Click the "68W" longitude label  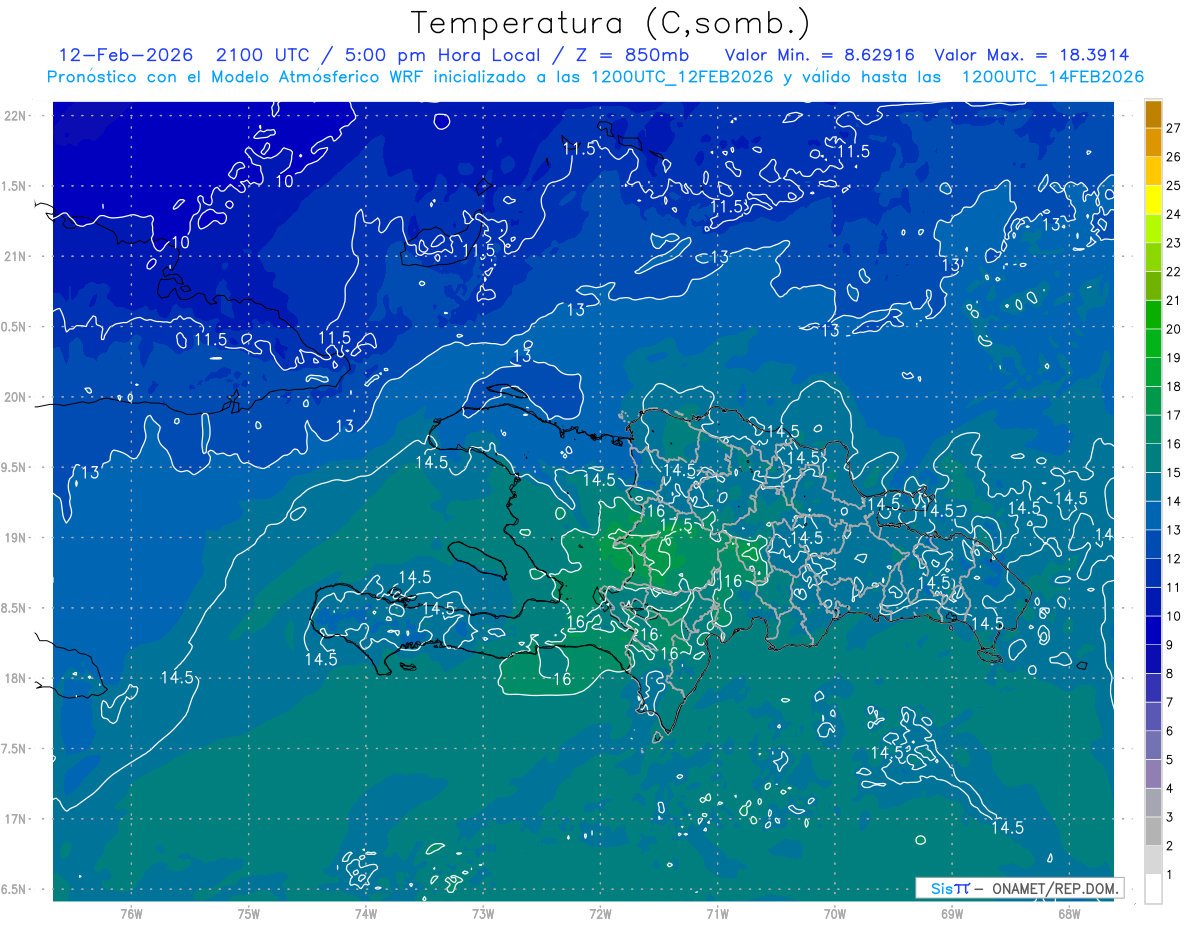coord(1069,913)
